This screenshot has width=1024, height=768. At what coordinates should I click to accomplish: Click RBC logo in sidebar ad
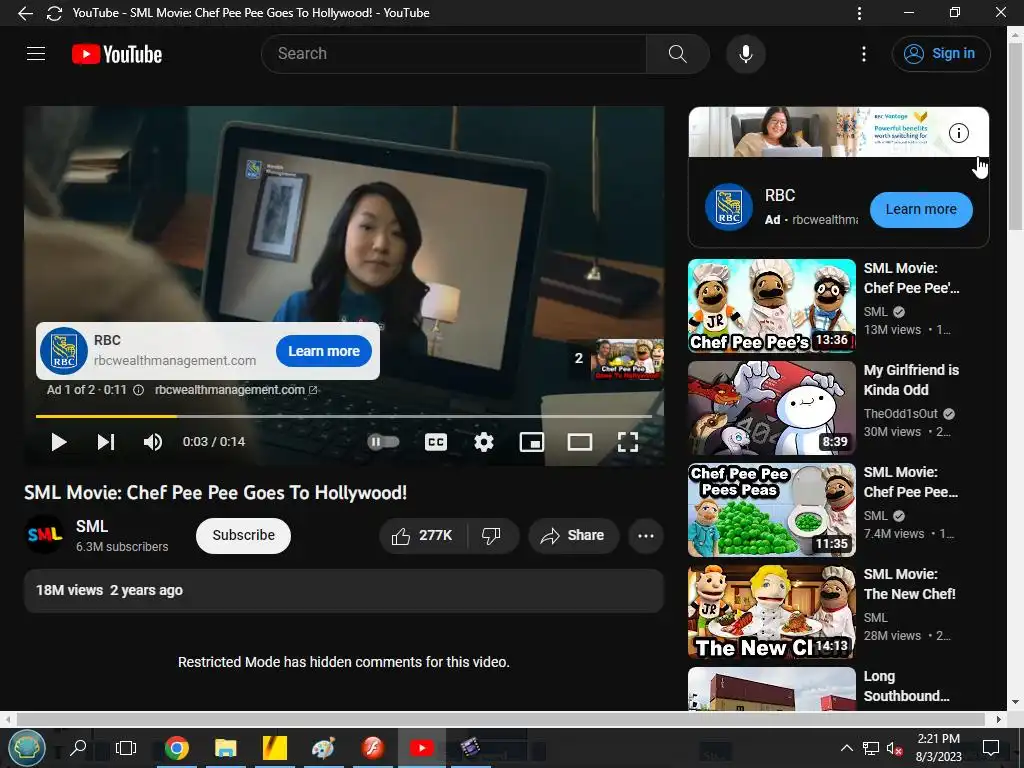[729, 208]
